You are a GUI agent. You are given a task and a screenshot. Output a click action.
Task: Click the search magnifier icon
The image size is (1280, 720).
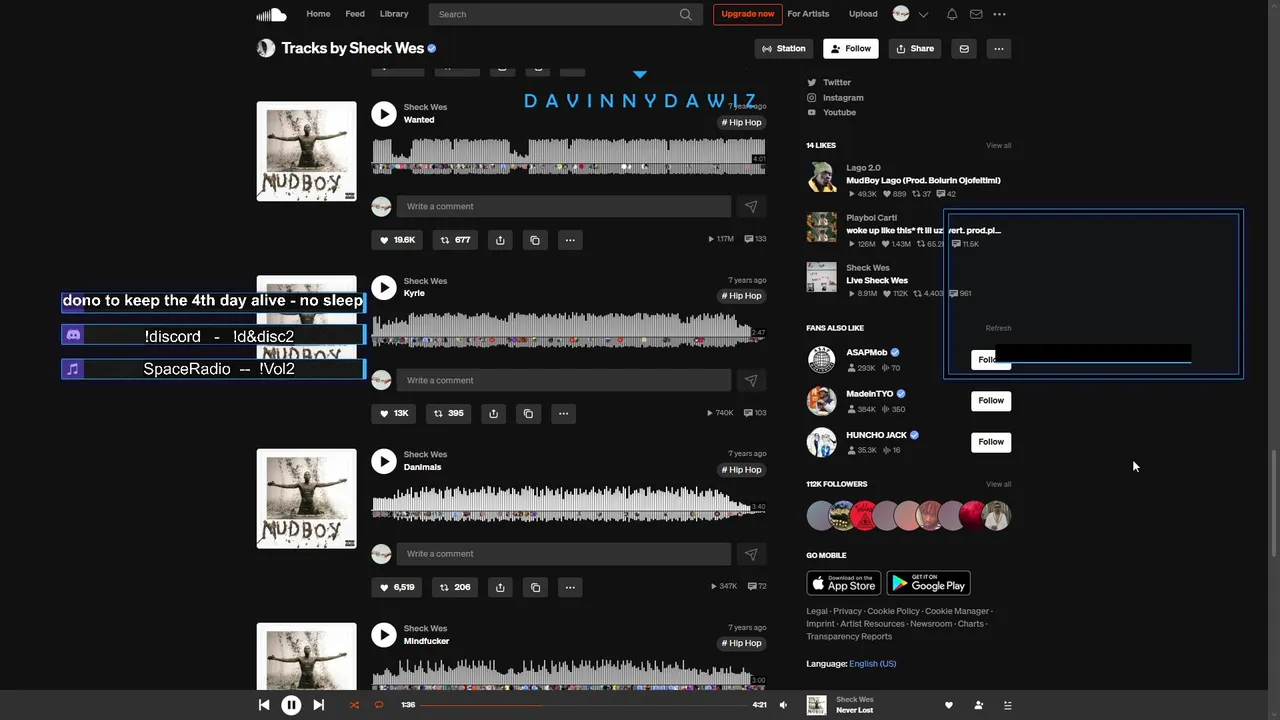pyautogui.click(x=686, y=14)
